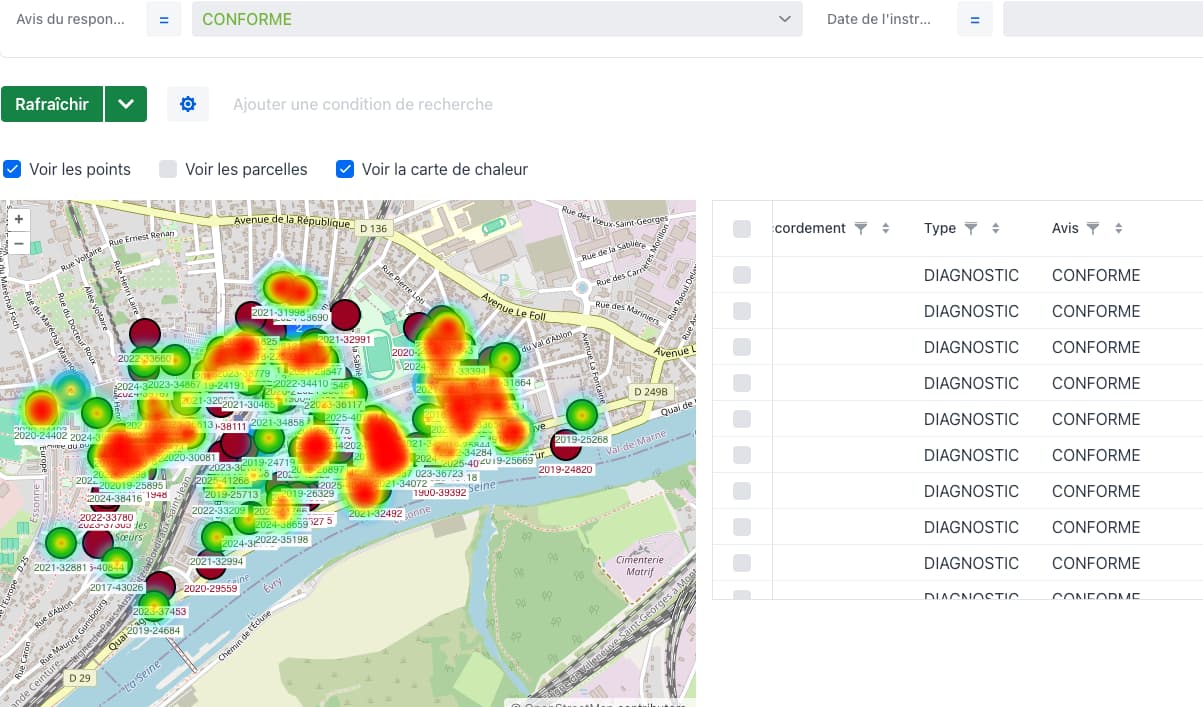Toggle the select-all checkbox in the table header
Viewport: 1203px width, 707px height.
tap(741, 228)
